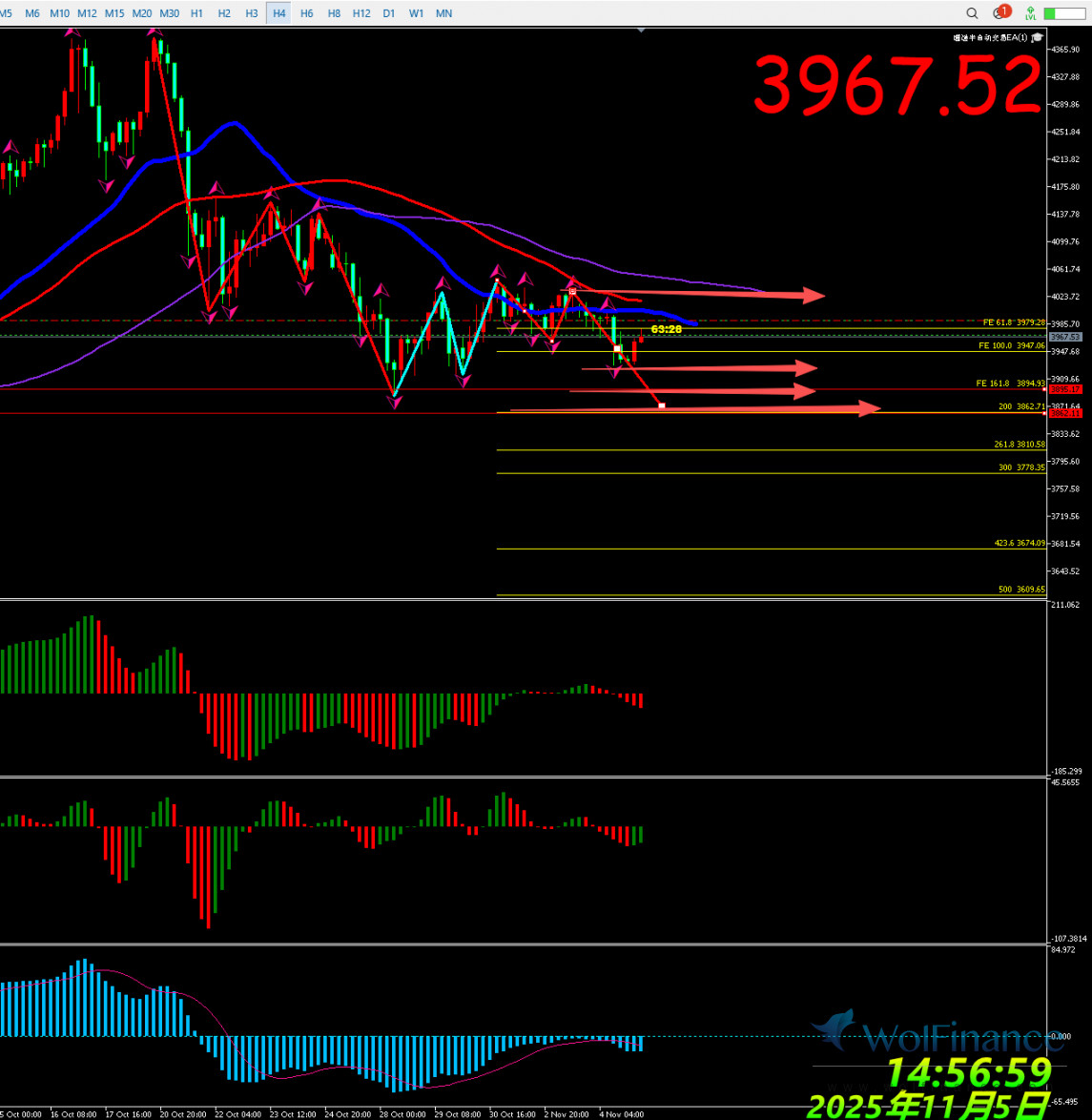The image size is (1092, 1120).
Task: Select the 3895.17 red price level tag
Action: point(1064,389)
